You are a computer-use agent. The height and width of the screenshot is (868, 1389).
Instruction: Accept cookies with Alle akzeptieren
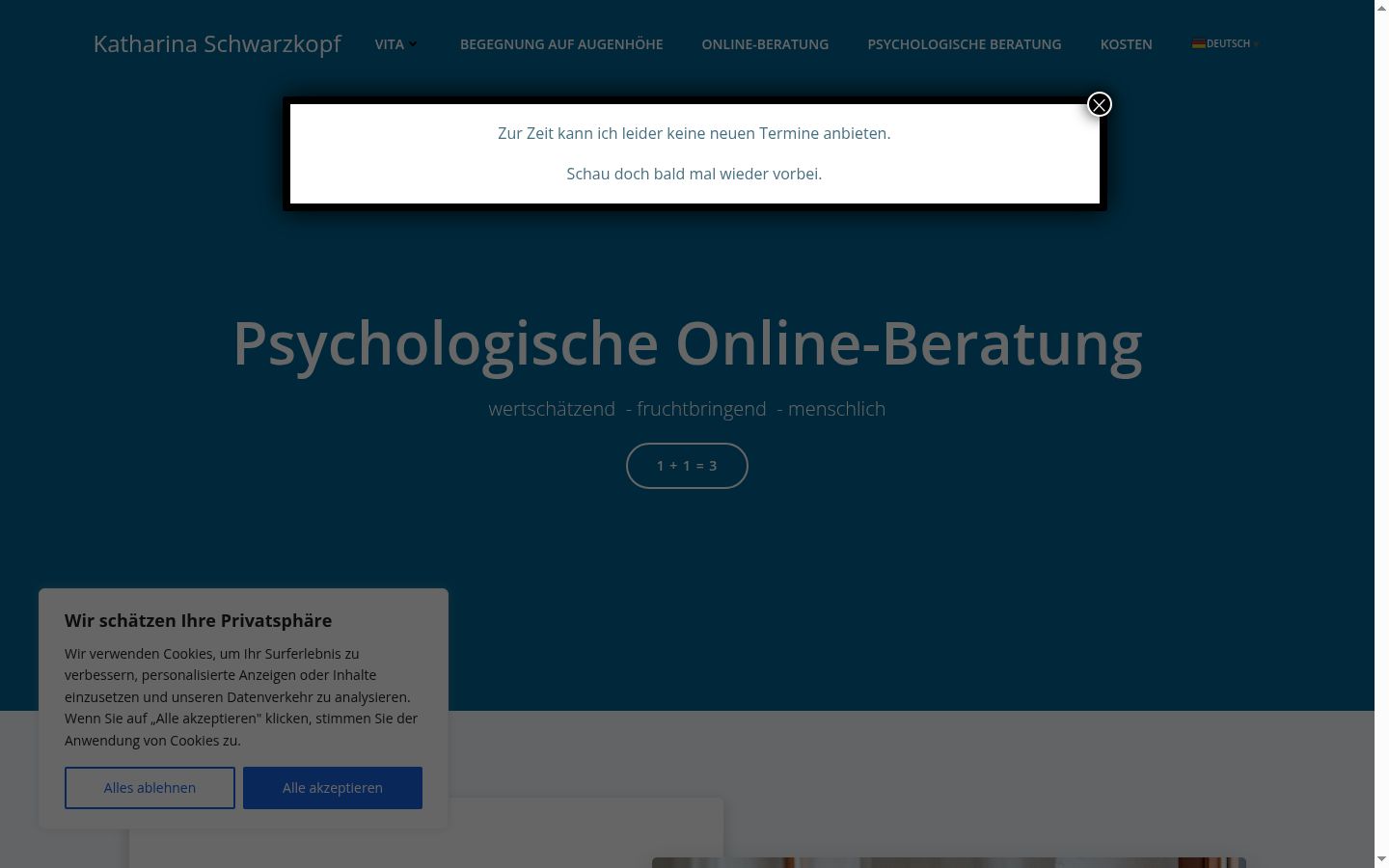pos(333,788)
